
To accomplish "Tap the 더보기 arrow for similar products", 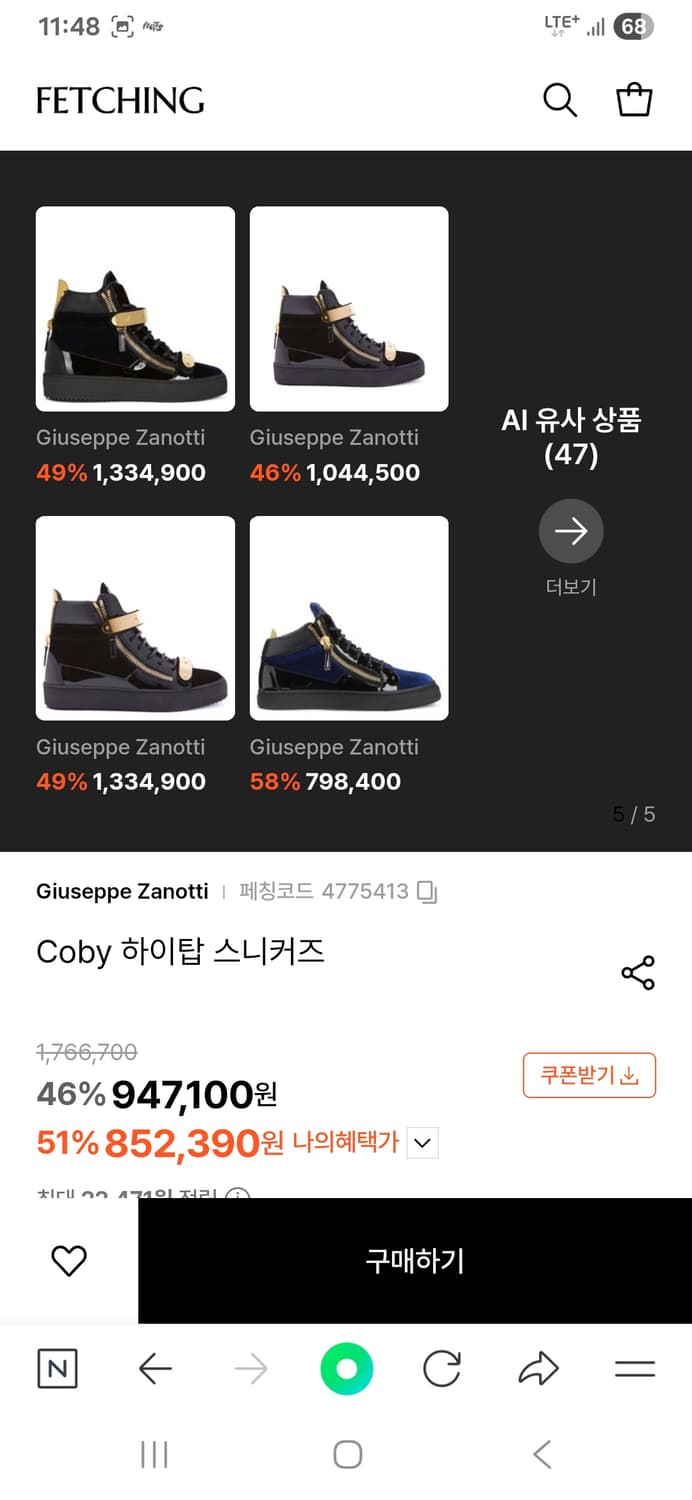I will coord(571,531).
